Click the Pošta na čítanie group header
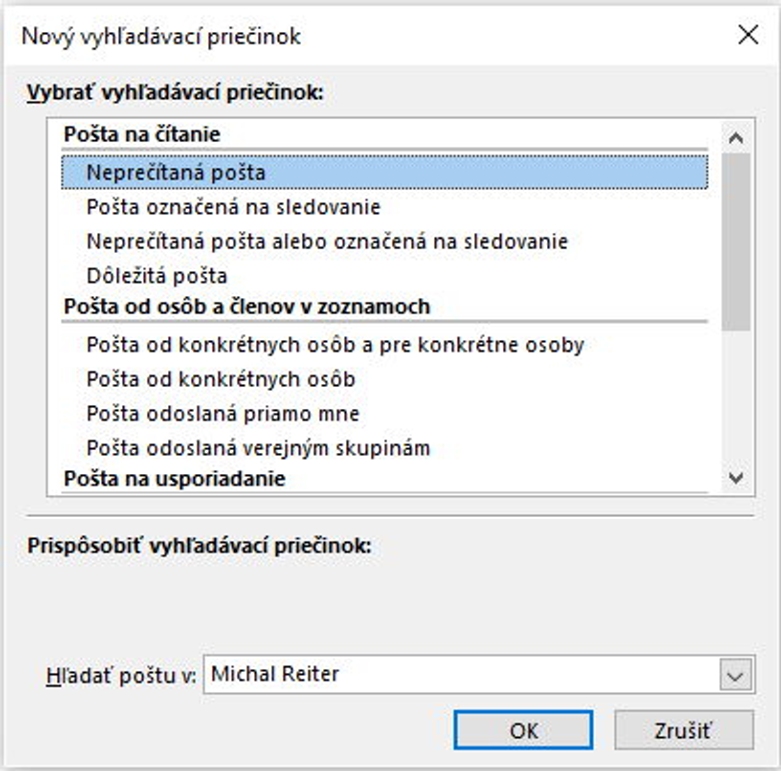The height and width of the screenshot is (771, 781). 142,133
